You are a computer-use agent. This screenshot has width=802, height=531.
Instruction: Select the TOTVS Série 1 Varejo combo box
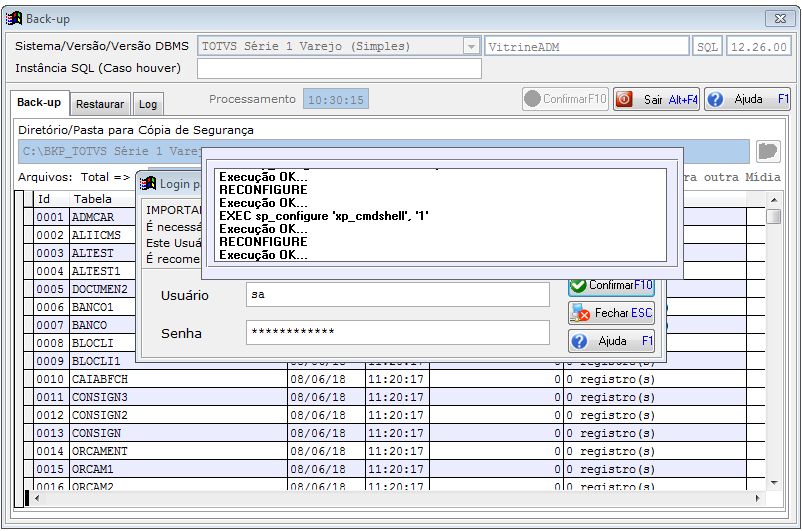pos(339,47)
